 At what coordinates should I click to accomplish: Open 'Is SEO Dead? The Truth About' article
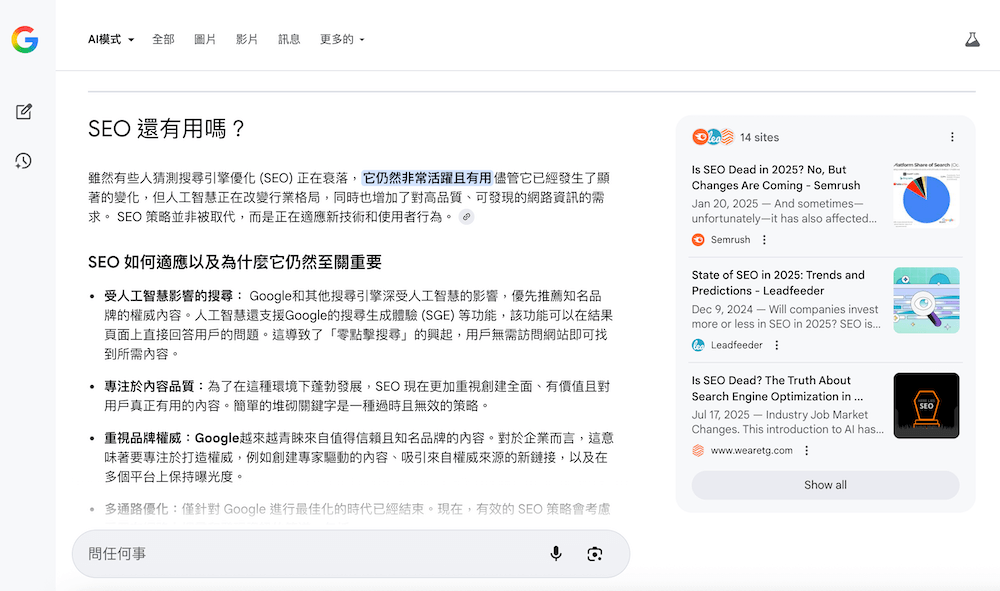click(x=777, y=388)
